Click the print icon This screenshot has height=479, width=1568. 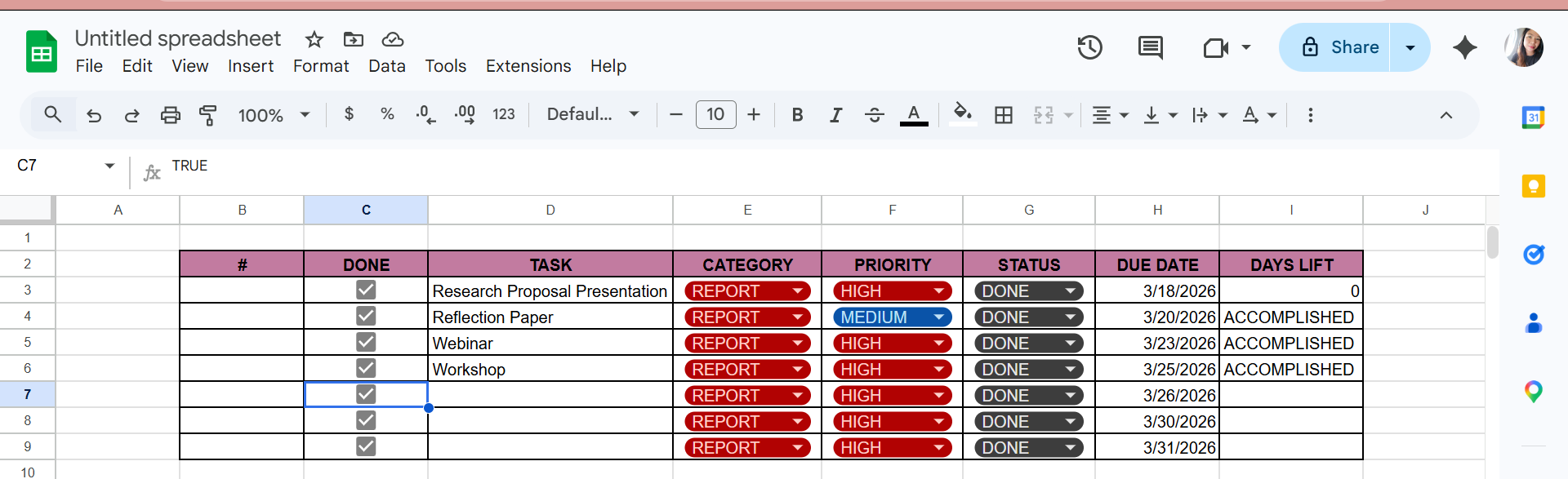(x=170, y=115)
